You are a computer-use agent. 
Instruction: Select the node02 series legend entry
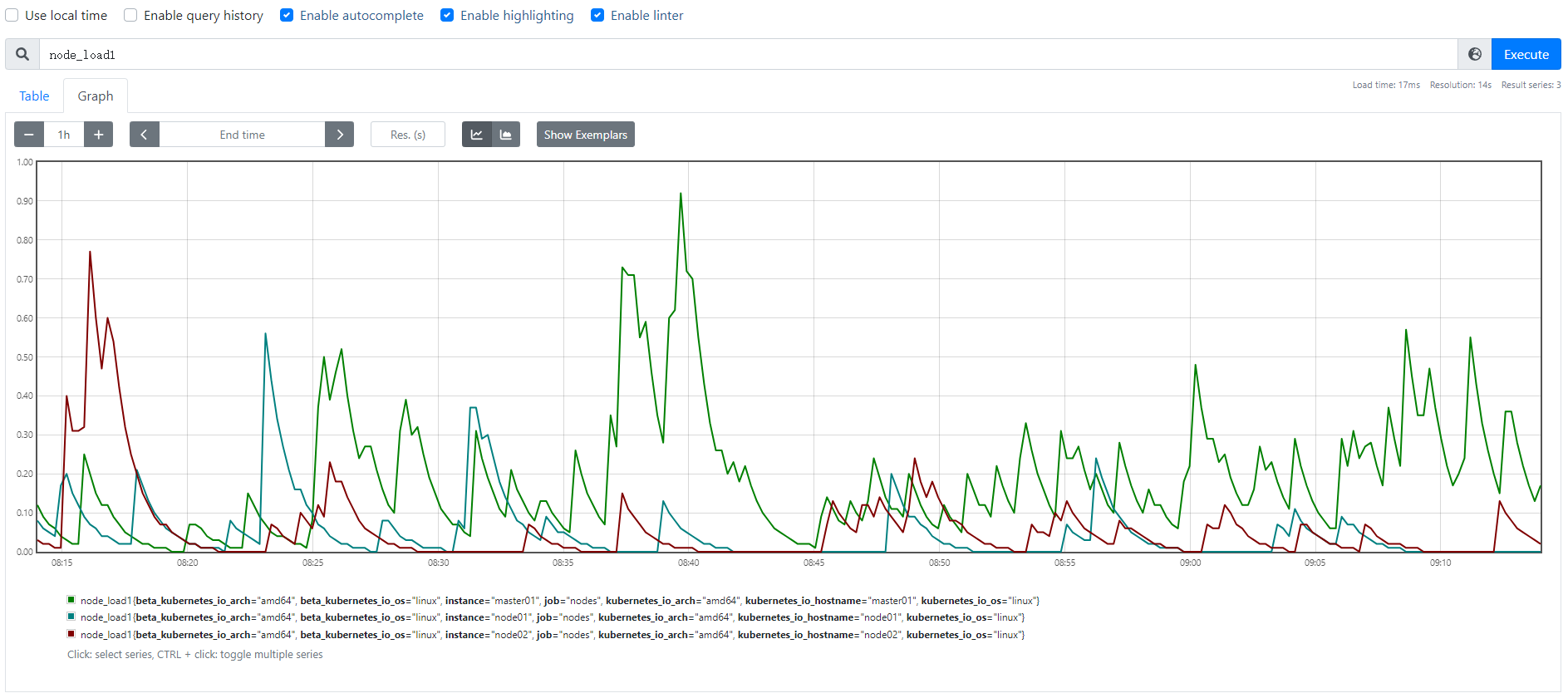click(x=553, y=635)
